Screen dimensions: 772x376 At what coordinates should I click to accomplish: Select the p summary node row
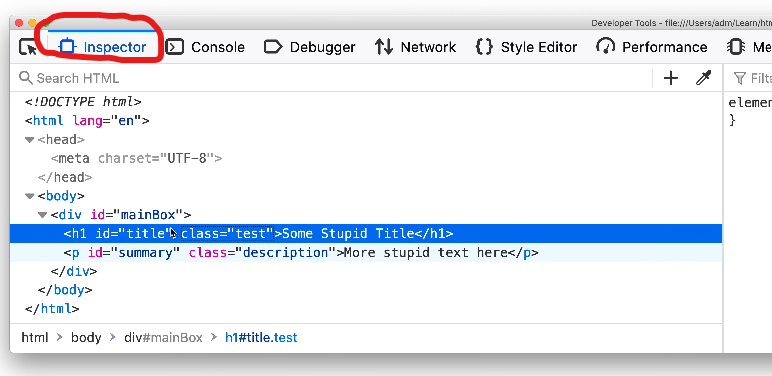(366, 252)
